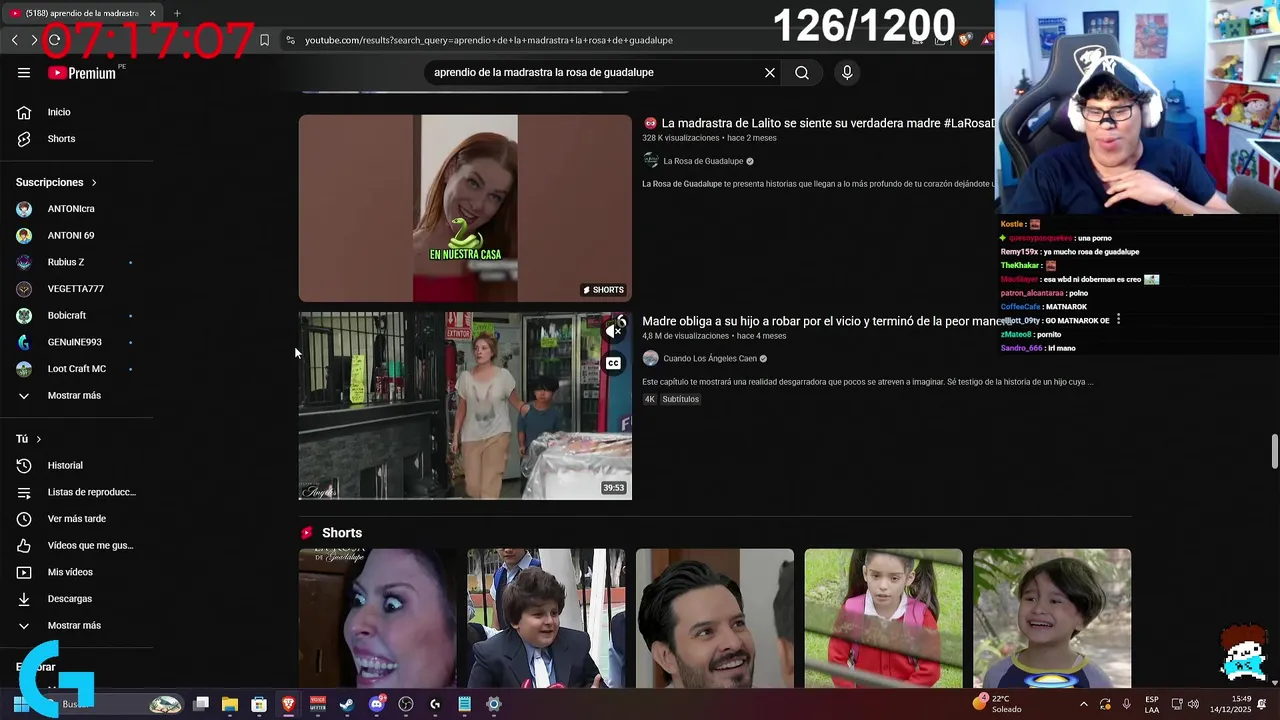Open the Inicio home icon in sidebar

coord(24,112)
